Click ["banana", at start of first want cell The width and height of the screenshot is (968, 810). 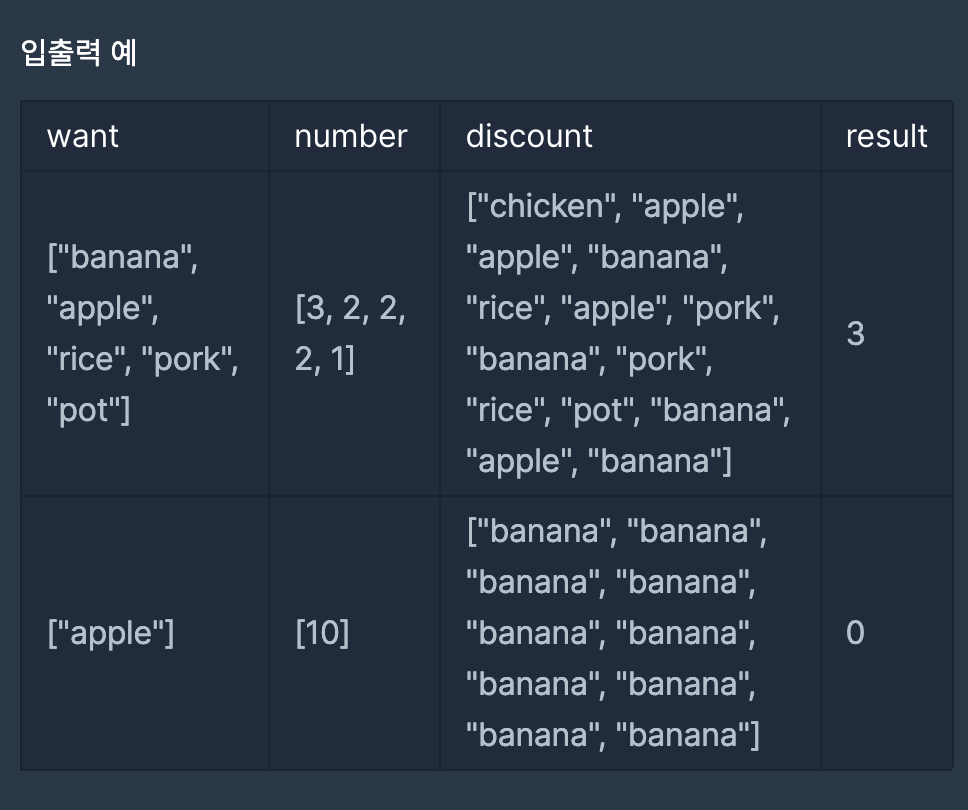[123, 257]
